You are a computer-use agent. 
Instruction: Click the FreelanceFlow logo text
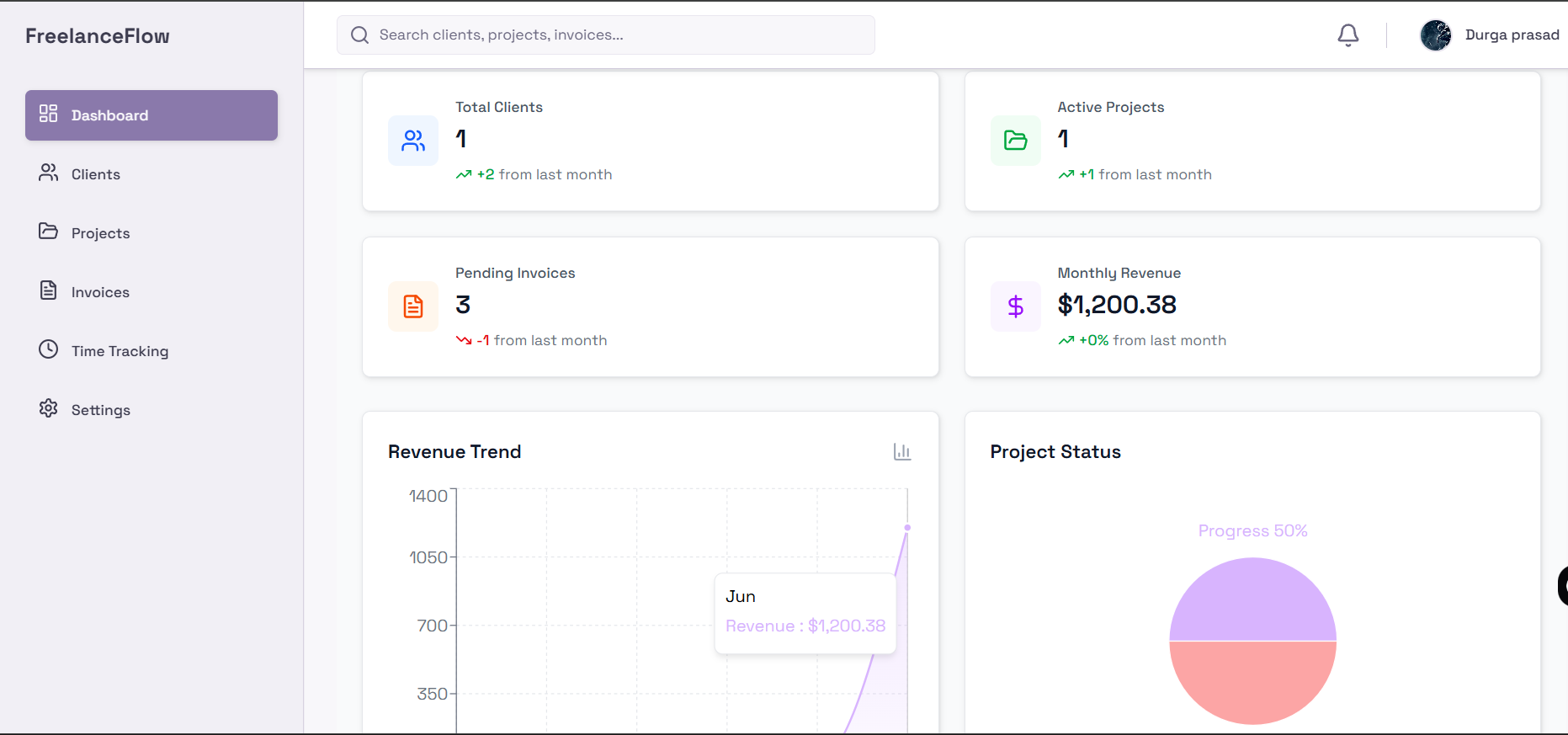click(98, 36)
